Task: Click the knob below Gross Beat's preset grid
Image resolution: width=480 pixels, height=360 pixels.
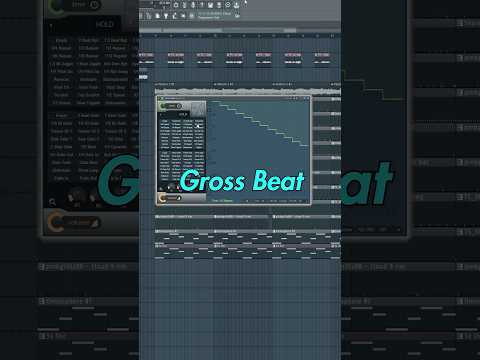Action: tap(170, 188)
